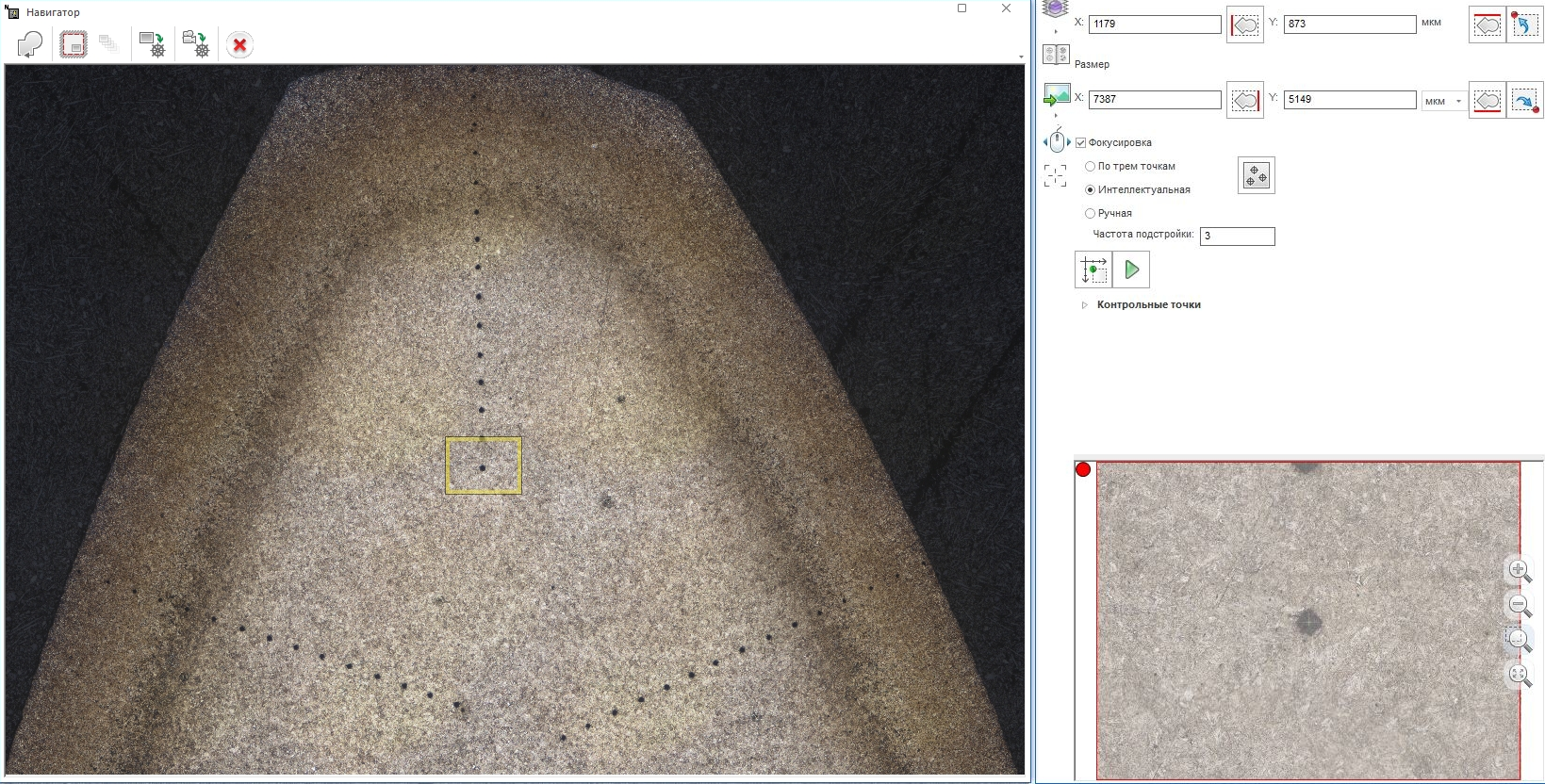Expand the small arrow below picture icon

point(1056,115)
